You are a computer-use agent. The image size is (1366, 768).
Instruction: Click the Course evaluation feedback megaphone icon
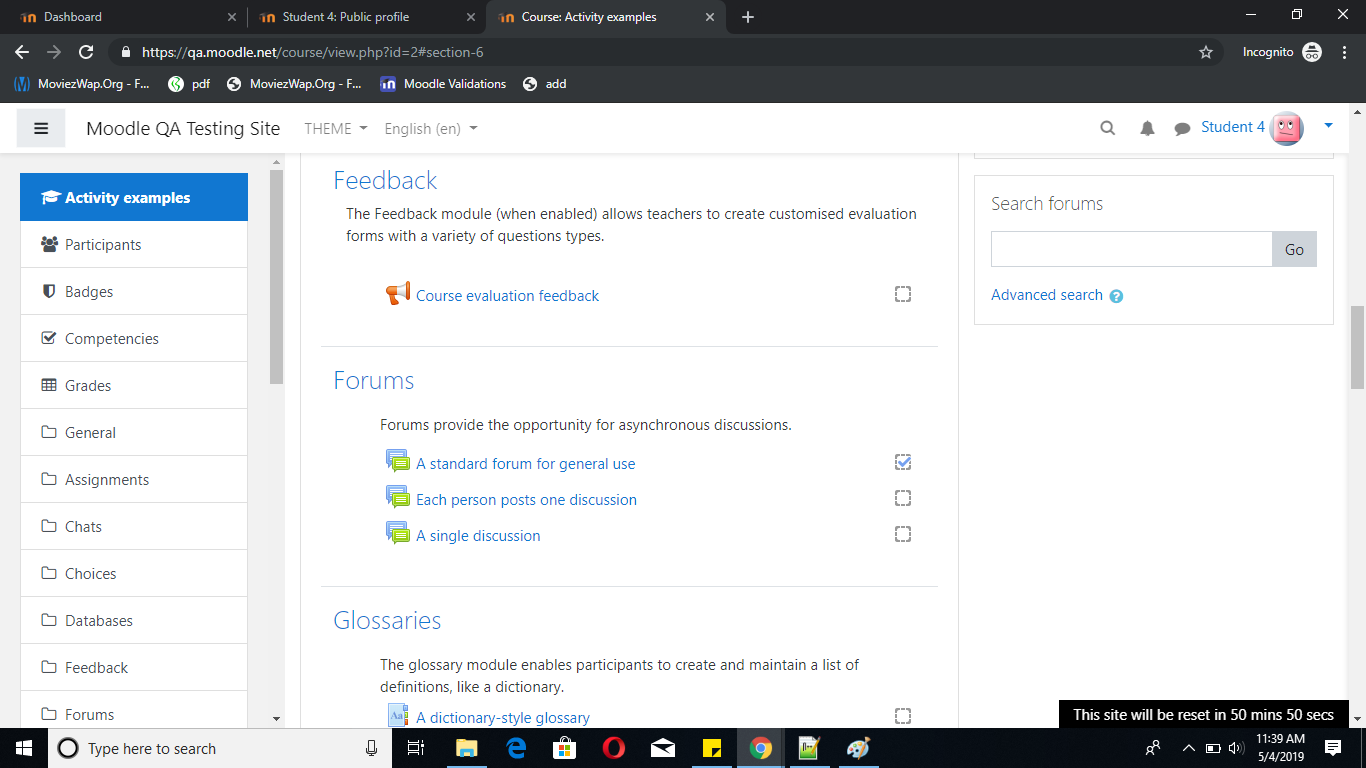point(398,294)
